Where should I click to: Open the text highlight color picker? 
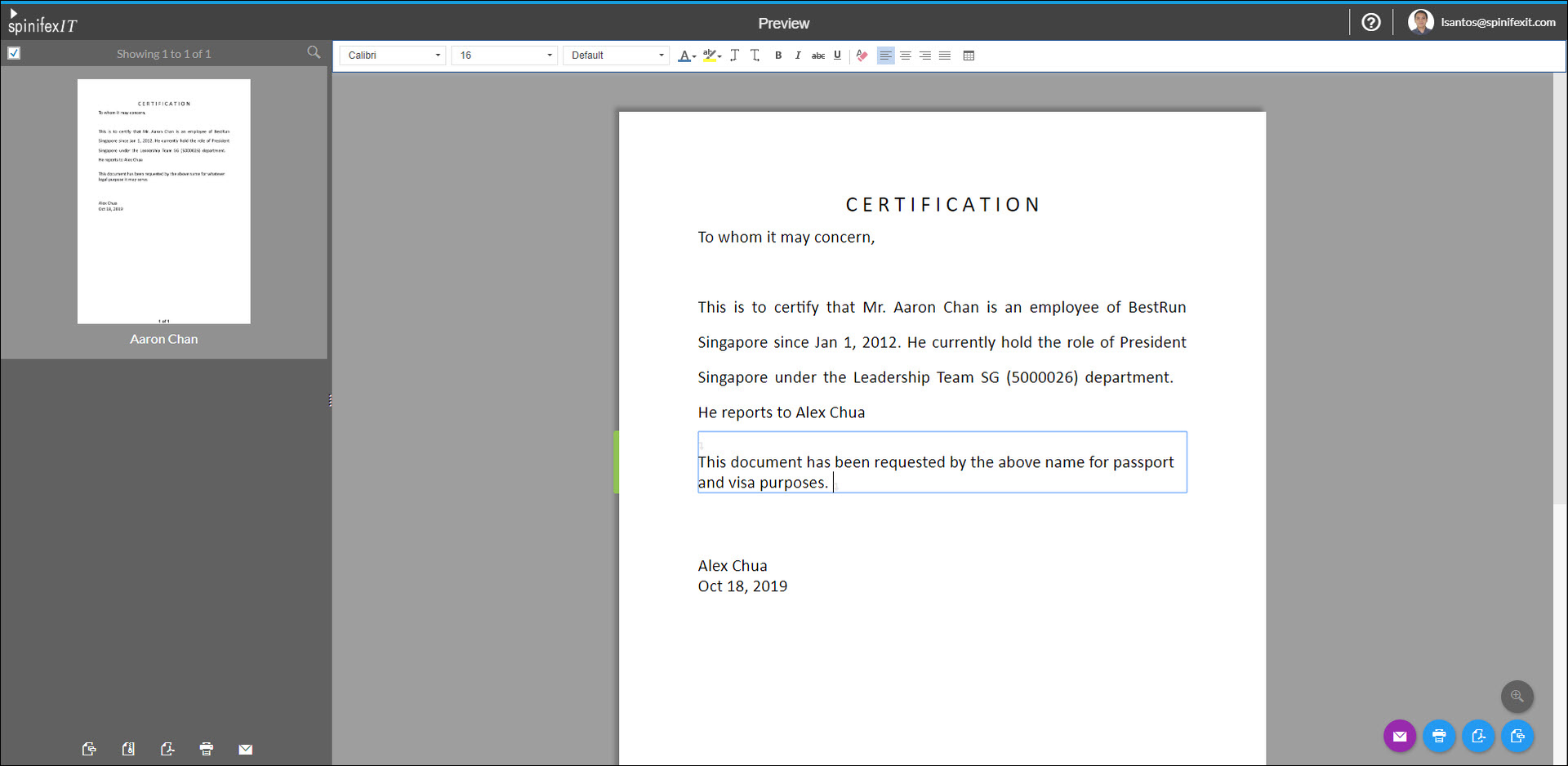pos(711,56)
